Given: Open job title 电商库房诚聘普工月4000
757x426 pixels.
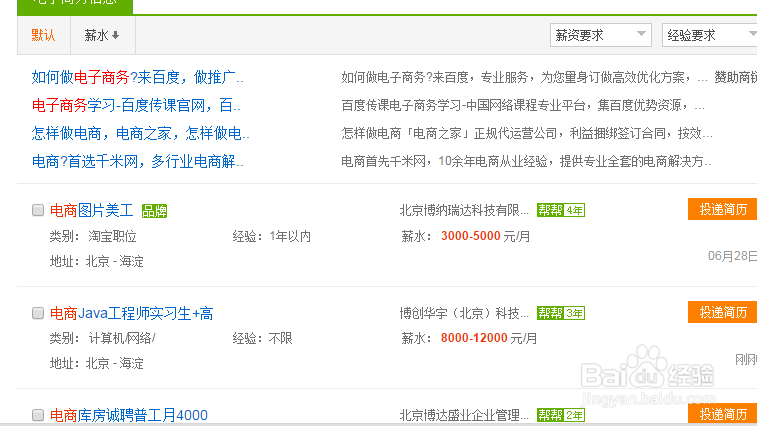Looking at the screenshot, I should click(129, 415).
